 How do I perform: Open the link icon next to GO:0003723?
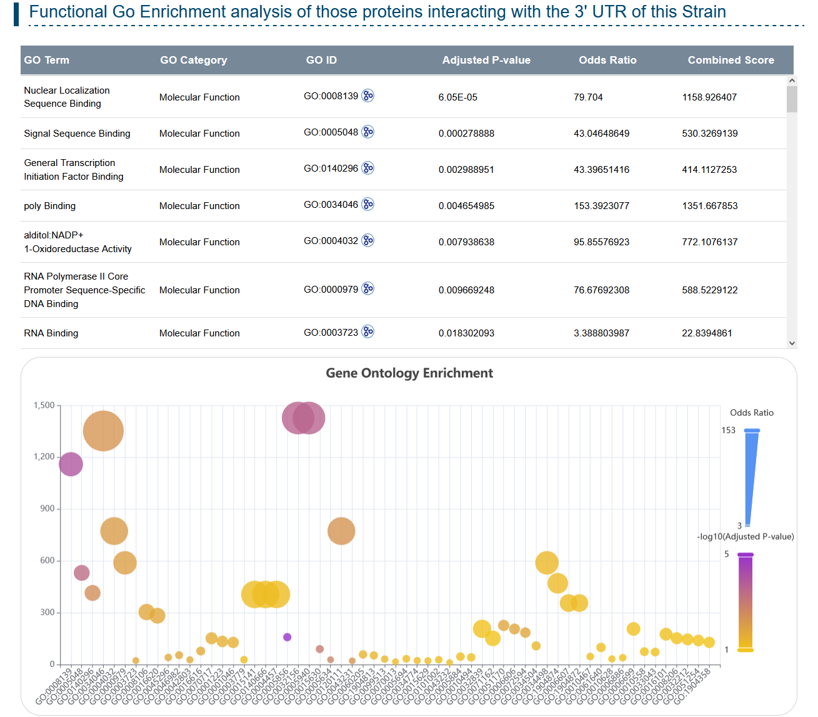pyautogui.click(x=368, y=333)
